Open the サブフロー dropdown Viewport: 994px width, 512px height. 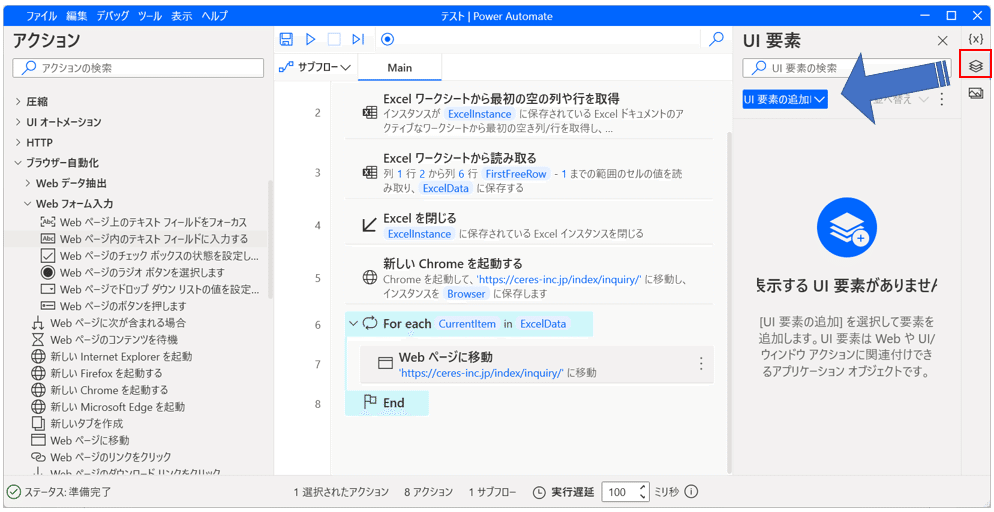(x=316, y=67)
